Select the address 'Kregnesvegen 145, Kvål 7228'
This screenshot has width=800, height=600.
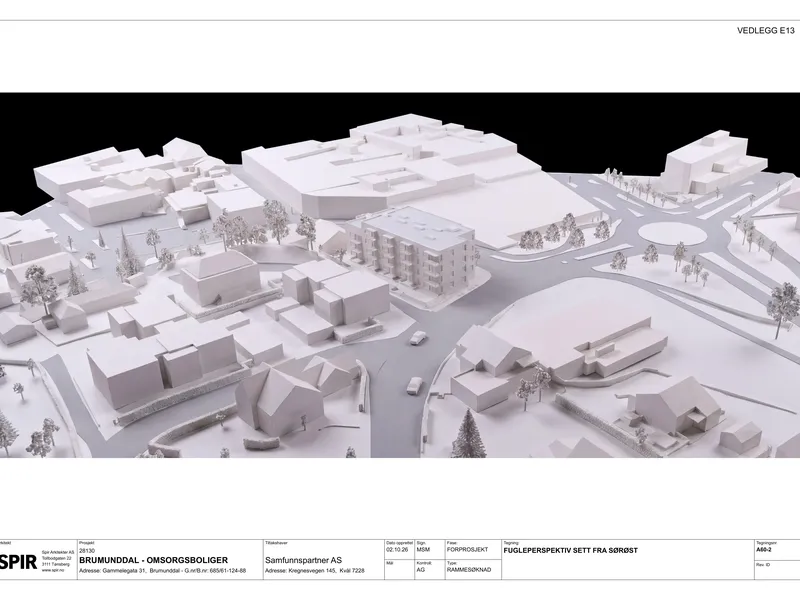[327, 571]
